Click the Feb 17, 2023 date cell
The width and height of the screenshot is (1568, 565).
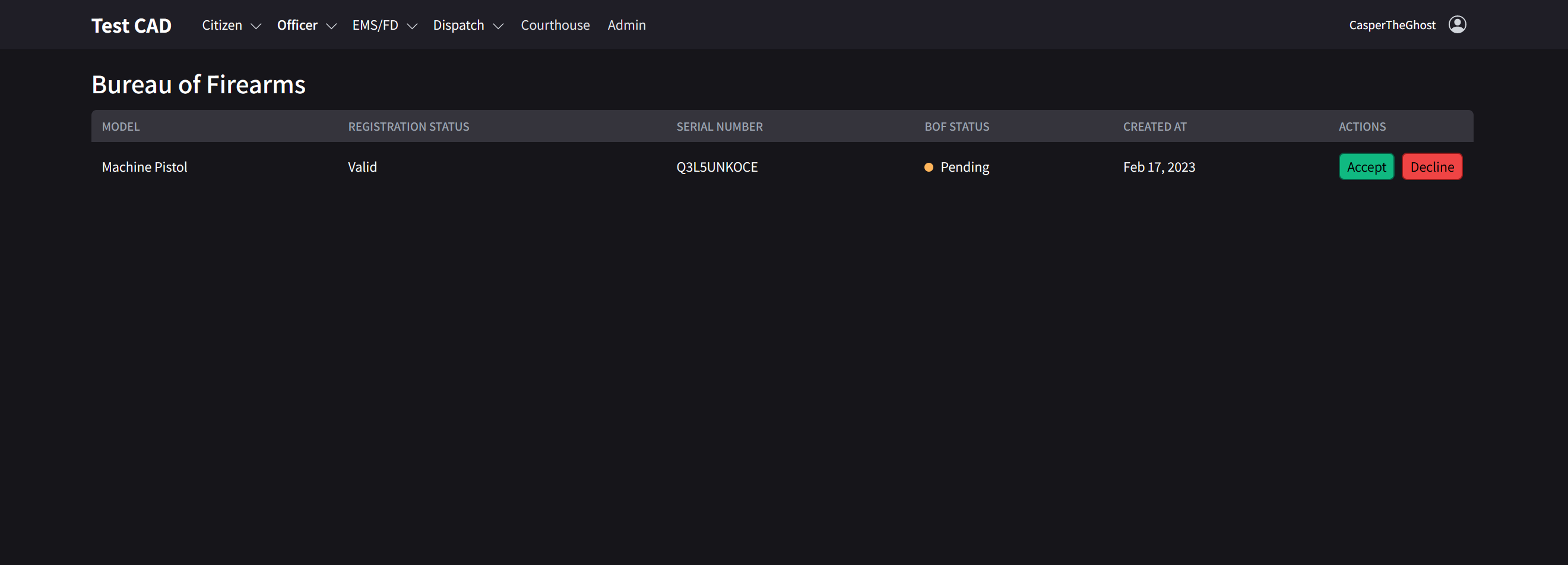(1158, 168)
